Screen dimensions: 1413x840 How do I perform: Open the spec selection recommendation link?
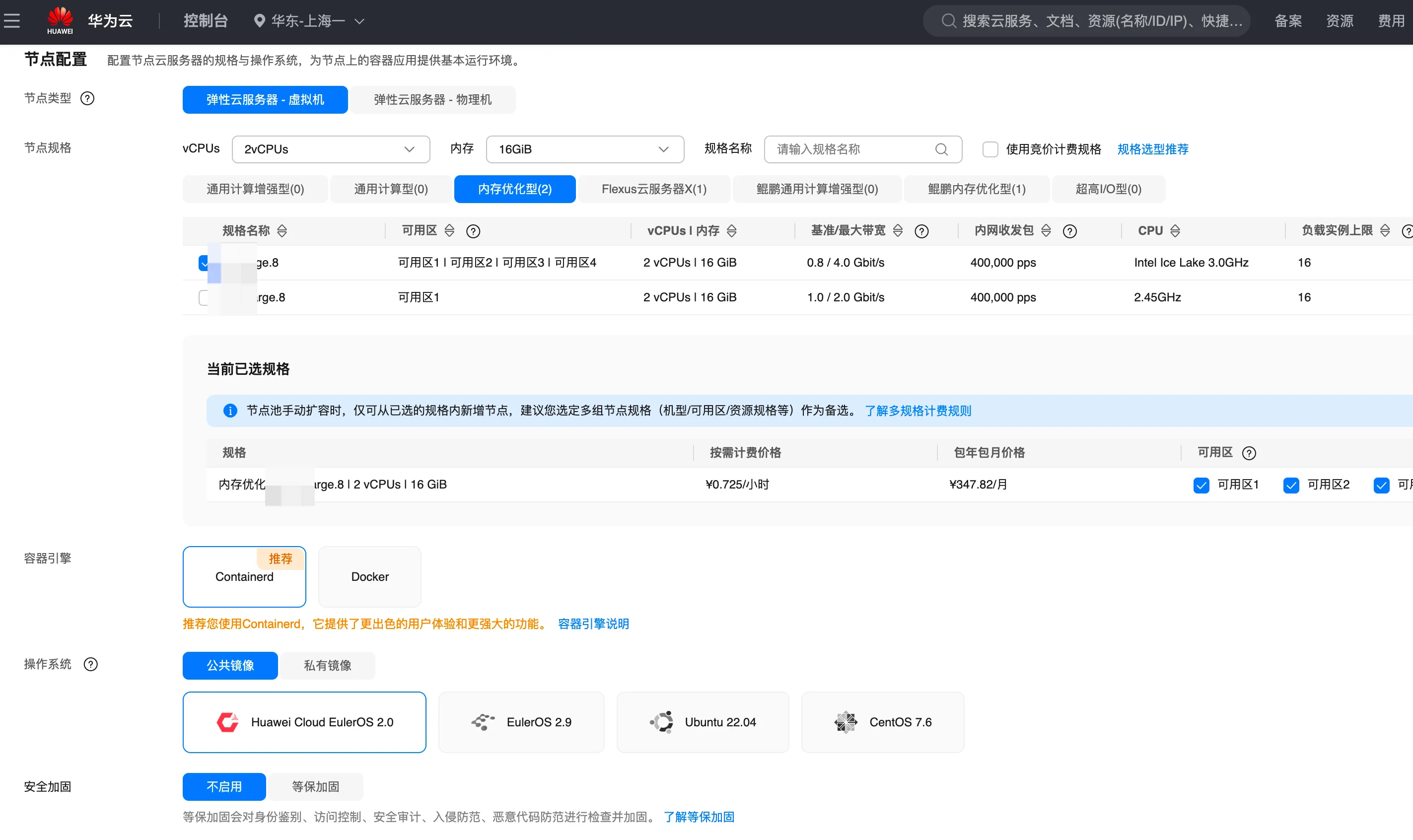pos(1152,149)
